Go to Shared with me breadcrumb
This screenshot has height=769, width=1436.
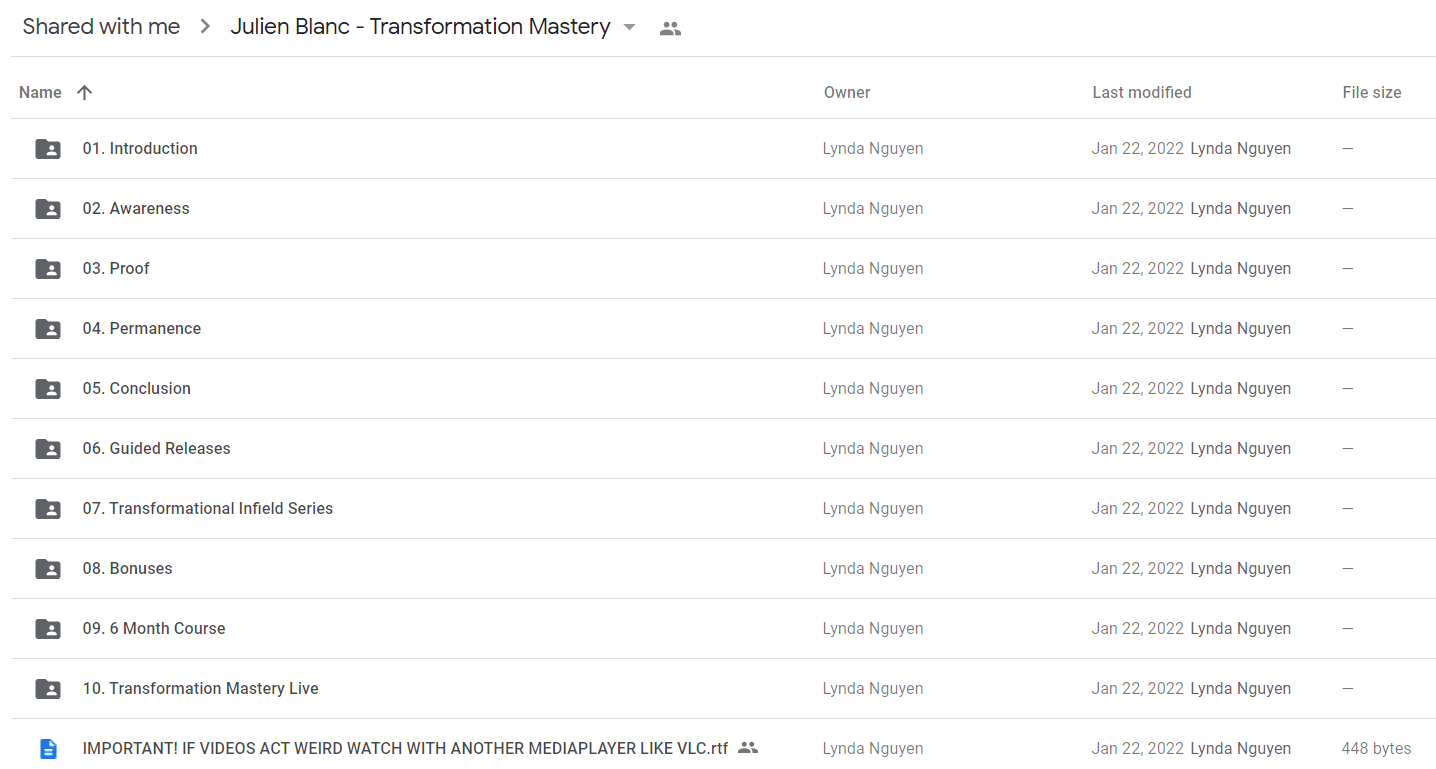tap(101, 27)
